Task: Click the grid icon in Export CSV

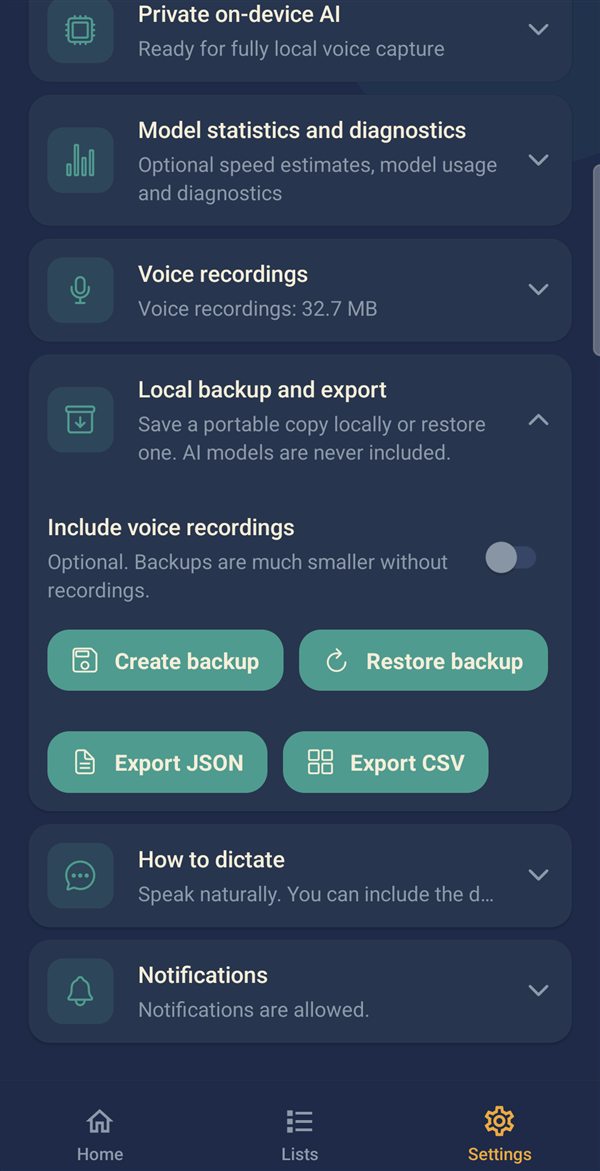Action: click(x=320, y=762)
